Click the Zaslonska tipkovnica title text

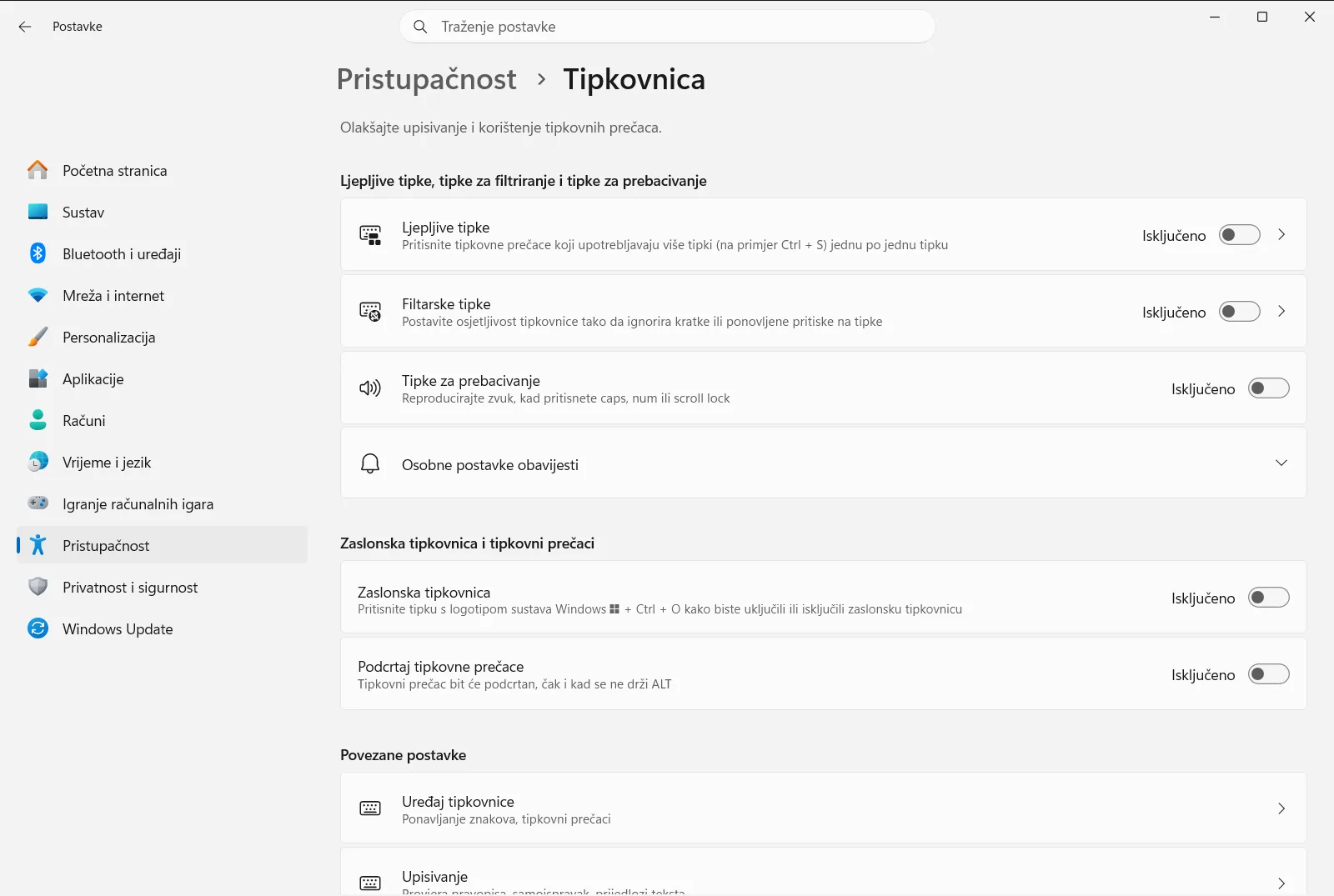424,593
